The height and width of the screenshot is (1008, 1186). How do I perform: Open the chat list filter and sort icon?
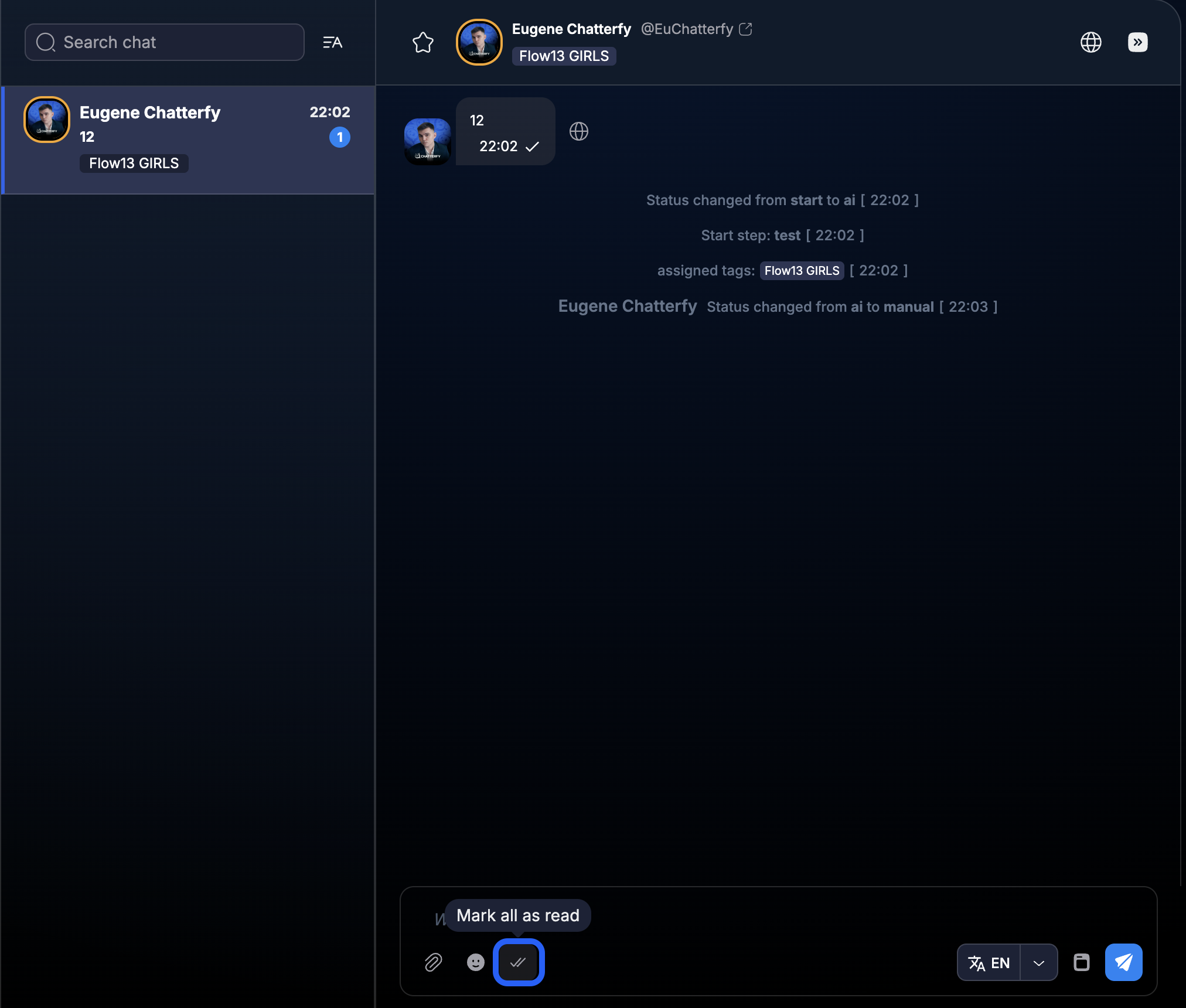pyautogui.click(x=332, y=42)
